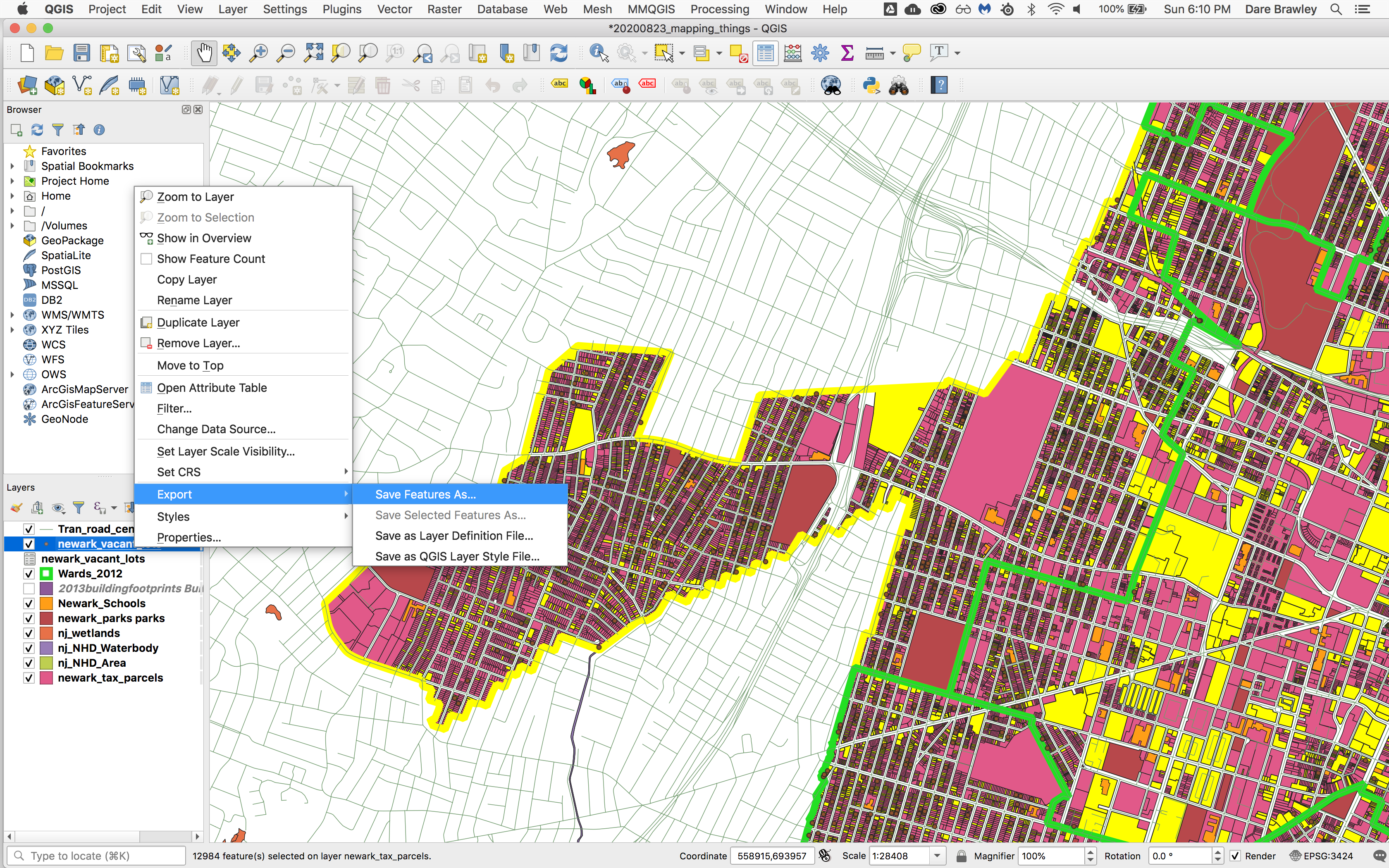Enable the 2013buildingfootprints layer checkbox
The image size is (1389, 868).
tap(29, 589)
